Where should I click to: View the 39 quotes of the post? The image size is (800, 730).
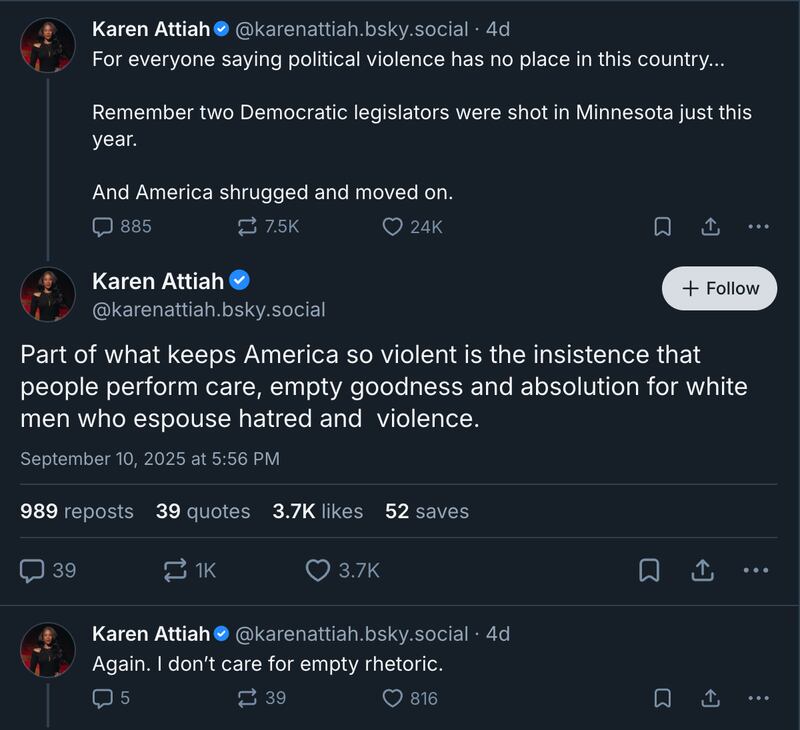point(203,511)
